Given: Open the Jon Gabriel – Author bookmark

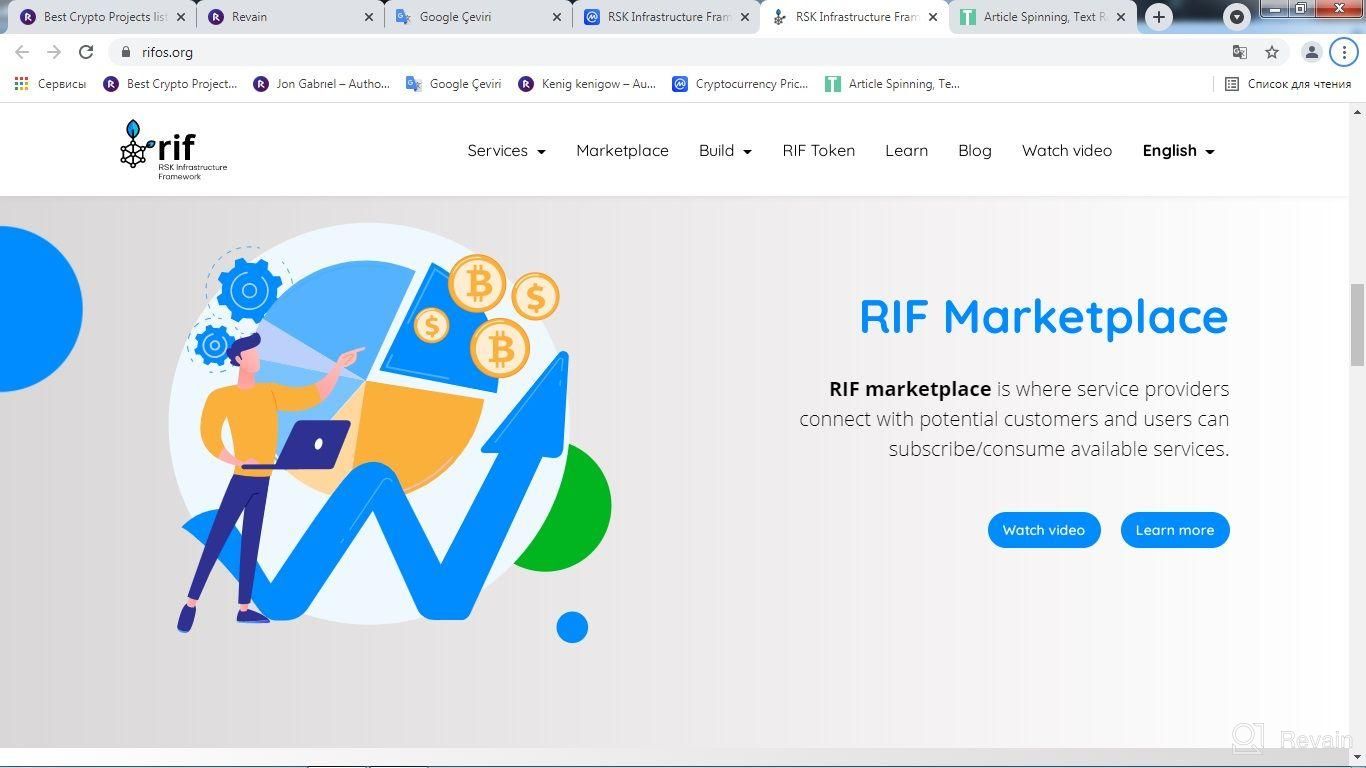Looking at the screenshot, I should click(x=322, y=84).
